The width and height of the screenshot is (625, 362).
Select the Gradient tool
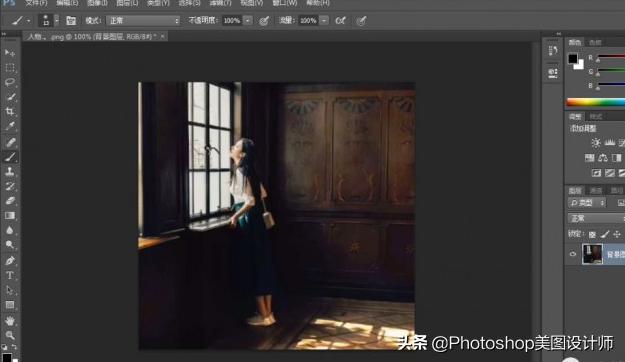click(10, 216)
